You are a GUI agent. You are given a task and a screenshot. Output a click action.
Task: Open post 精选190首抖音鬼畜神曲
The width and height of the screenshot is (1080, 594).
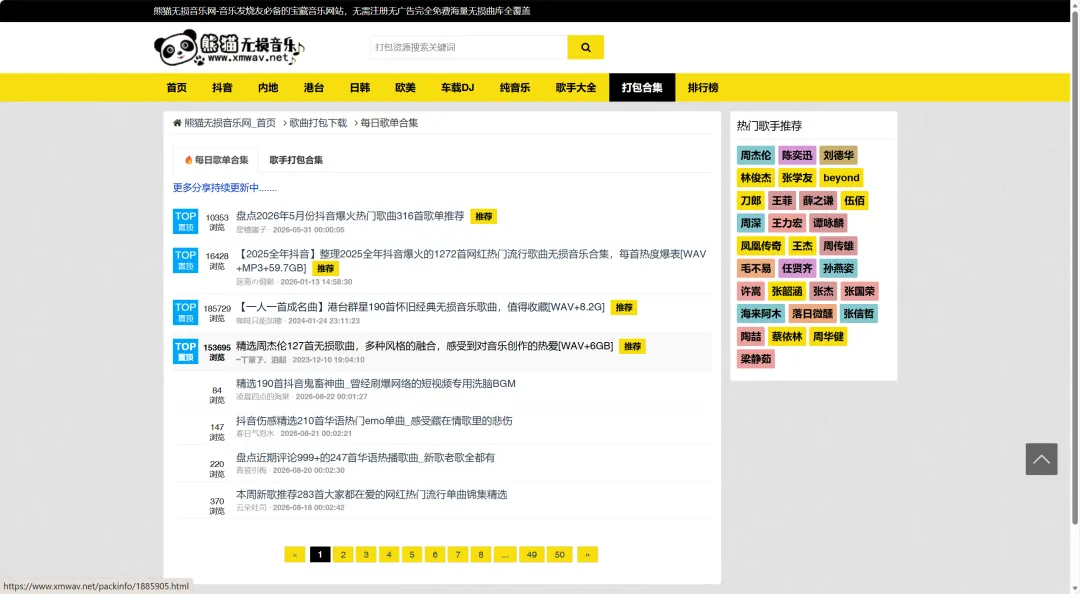(x=375, y=383)
